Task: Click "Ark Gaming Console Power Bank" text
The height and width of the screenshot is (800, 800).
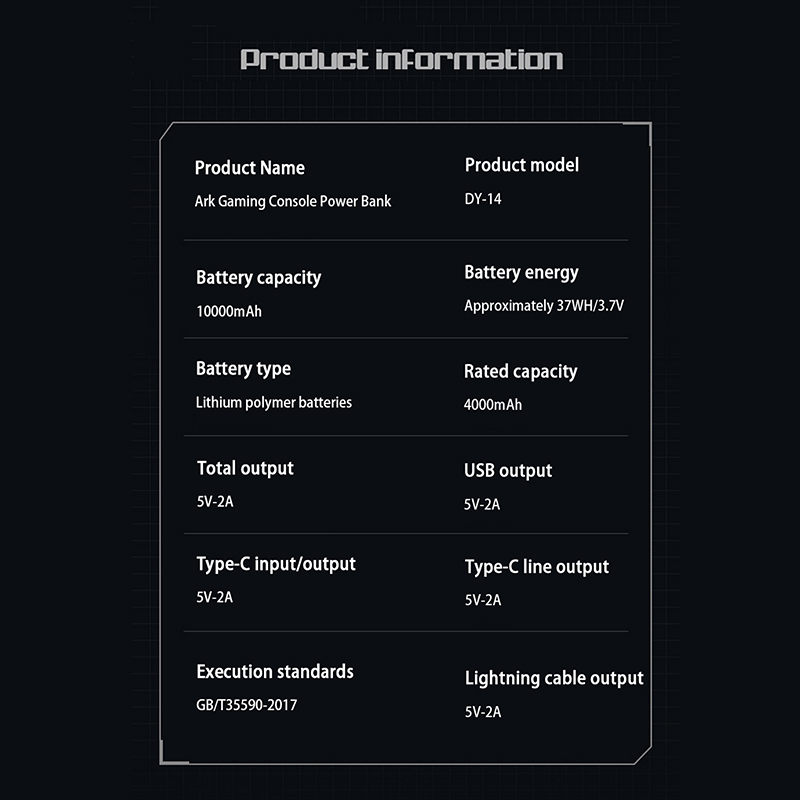Action: 292,201
